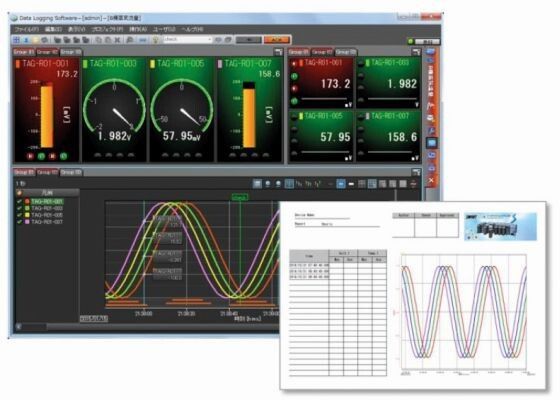Image resolution: width=560 pixels, height=400 pixels.
Task: Click the Time column header in report table
Action: [309, 256]
